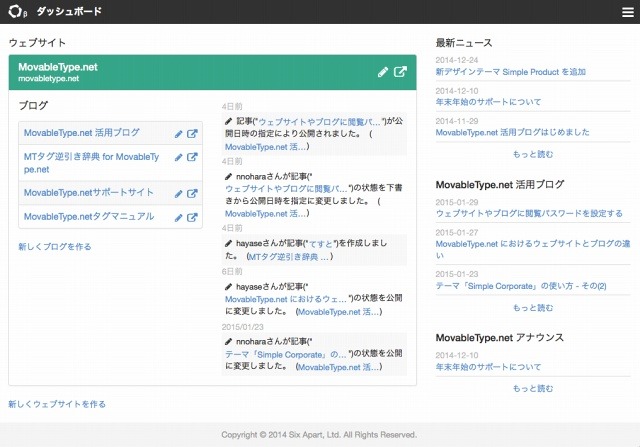Open テーマ「Simple Corporate」の使い方 - その(2) article
640x447 pixels.
pos(521,286)
